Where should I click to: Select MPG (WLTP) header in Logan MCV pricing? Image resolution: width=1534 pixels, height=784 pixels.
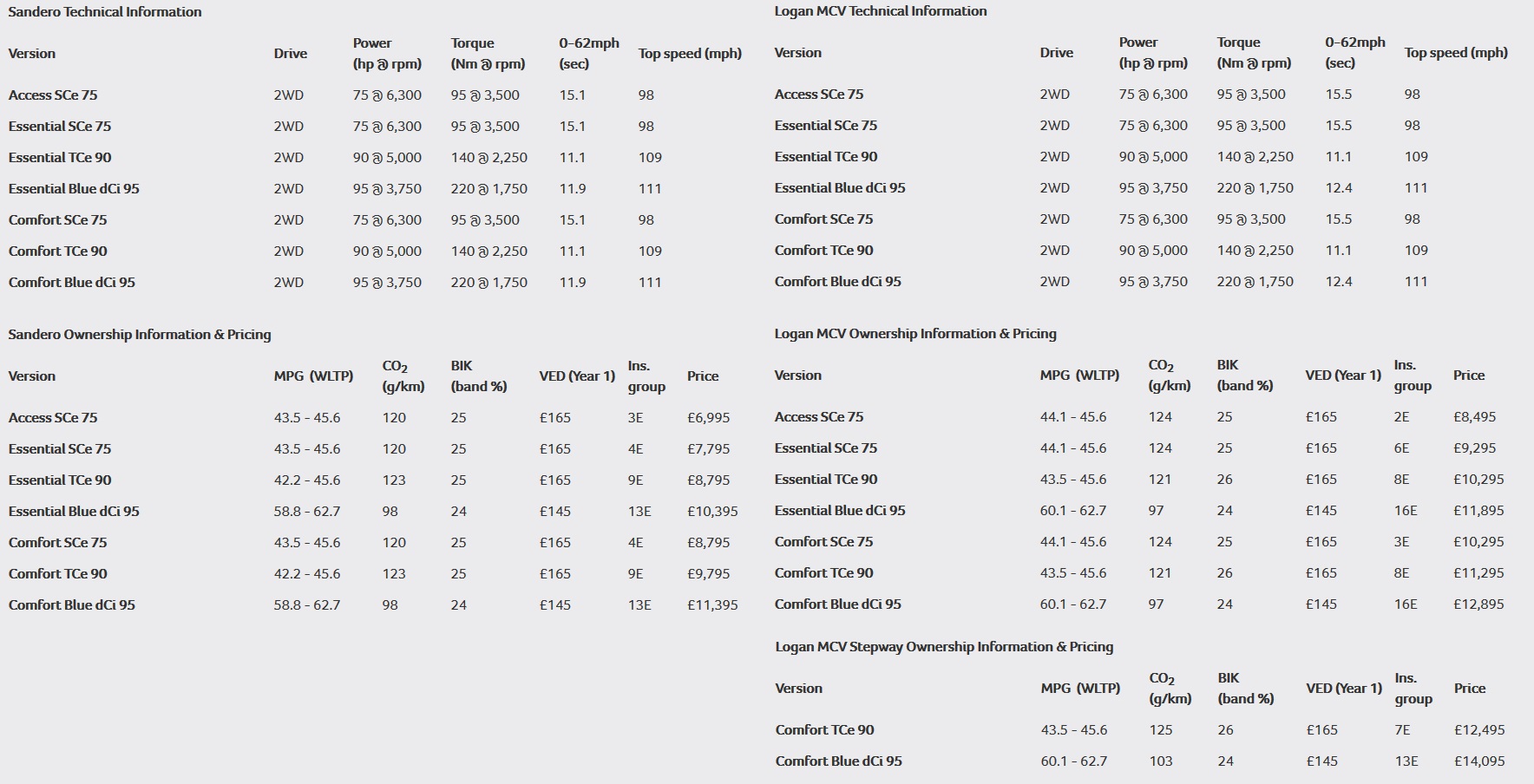tap(1079, 375)
